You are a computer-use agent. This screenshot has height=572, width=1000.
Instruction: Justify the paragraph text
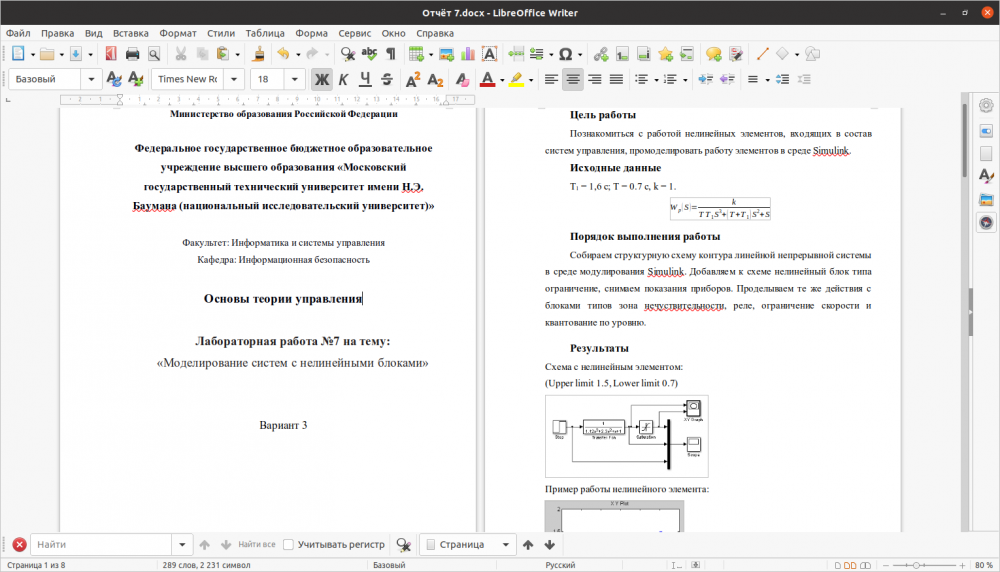[616, 79]
